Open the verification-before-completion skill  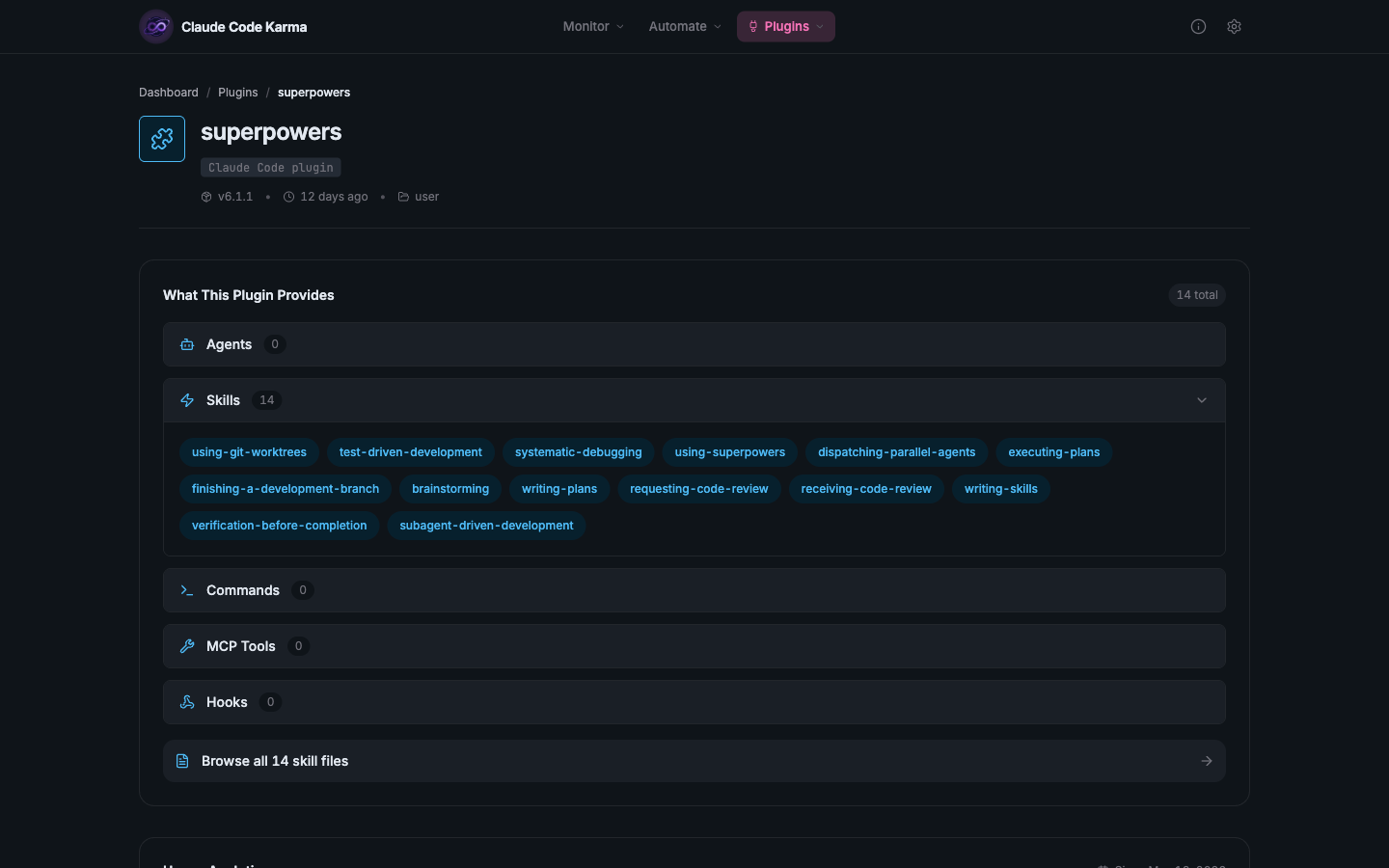pos(280,526)
